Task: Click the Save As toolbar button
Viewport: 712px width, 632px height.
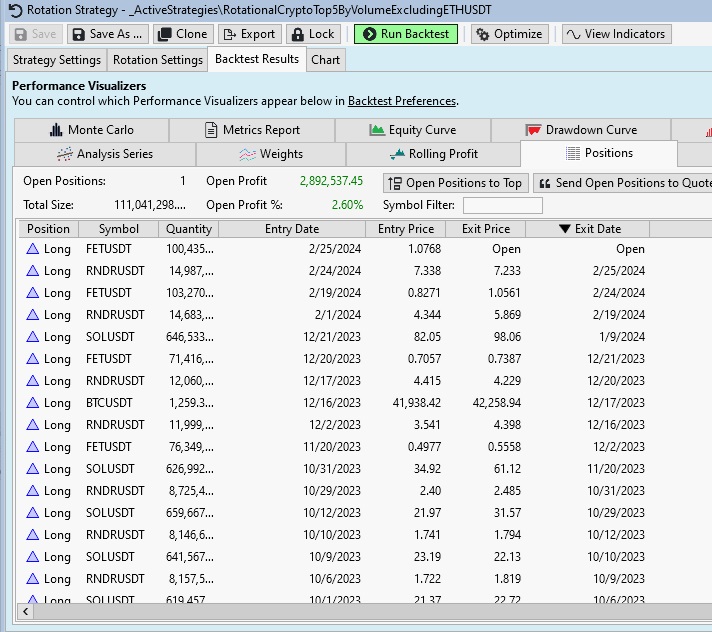Action: [x=107, y=34]
